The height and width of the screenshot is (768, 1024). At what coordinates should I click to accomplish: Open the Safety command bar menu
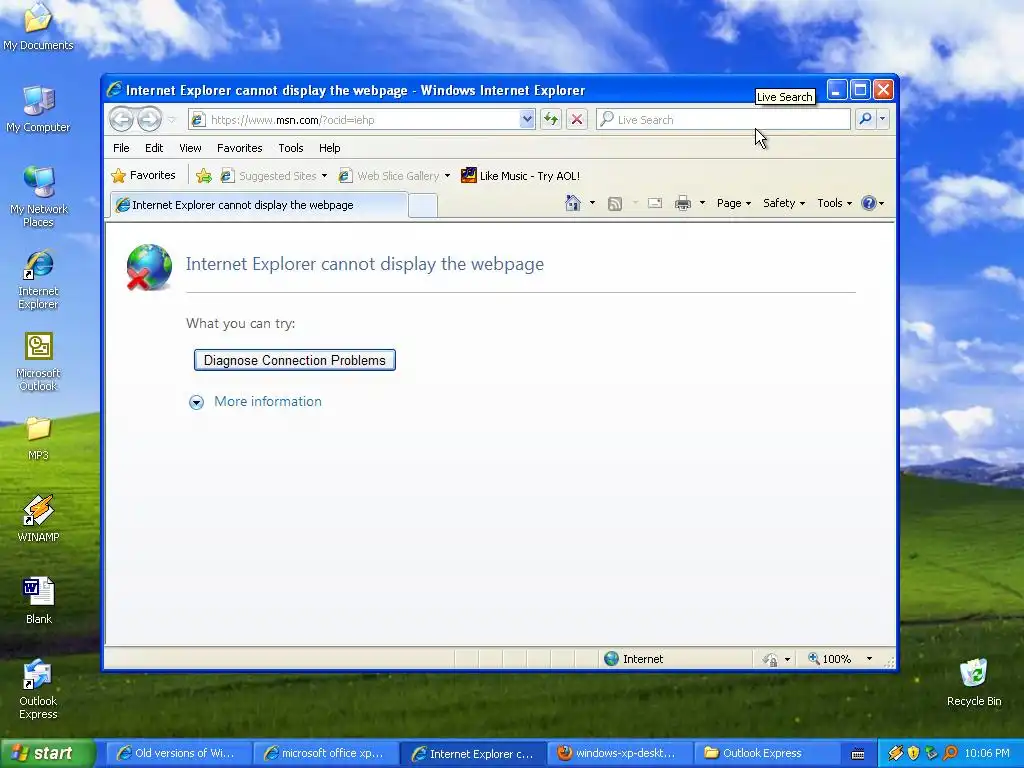[784, 203]
